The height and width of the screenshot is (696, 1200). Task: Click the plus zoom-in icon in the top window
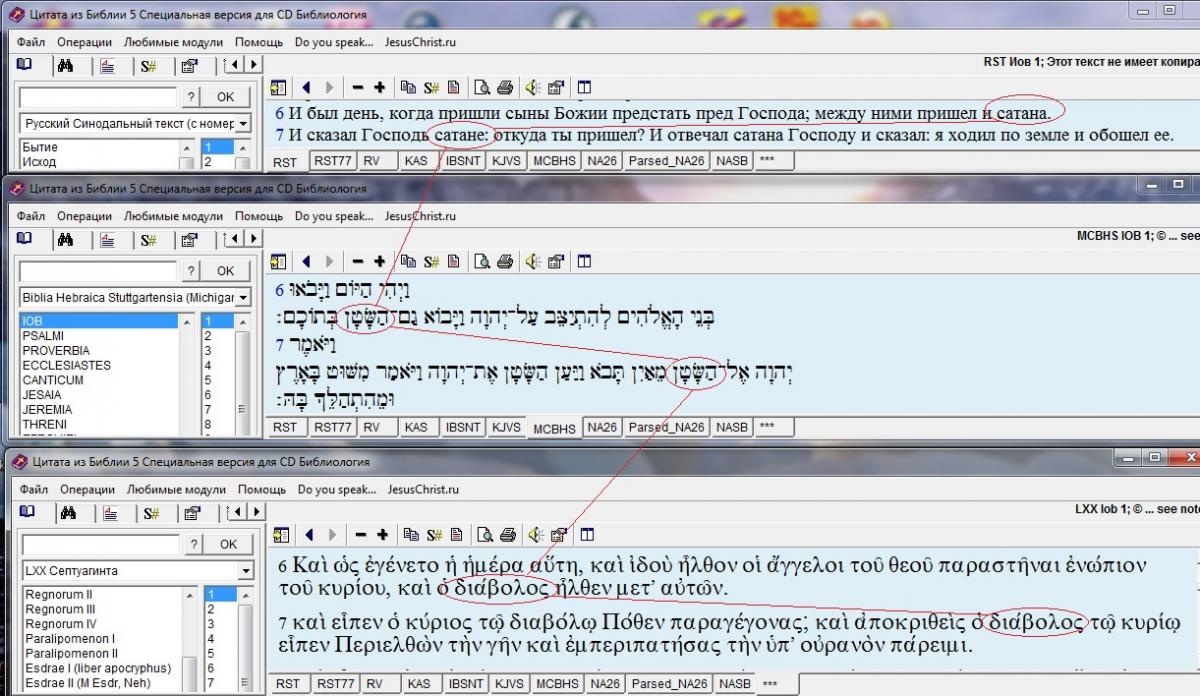[x=381, y=87]
